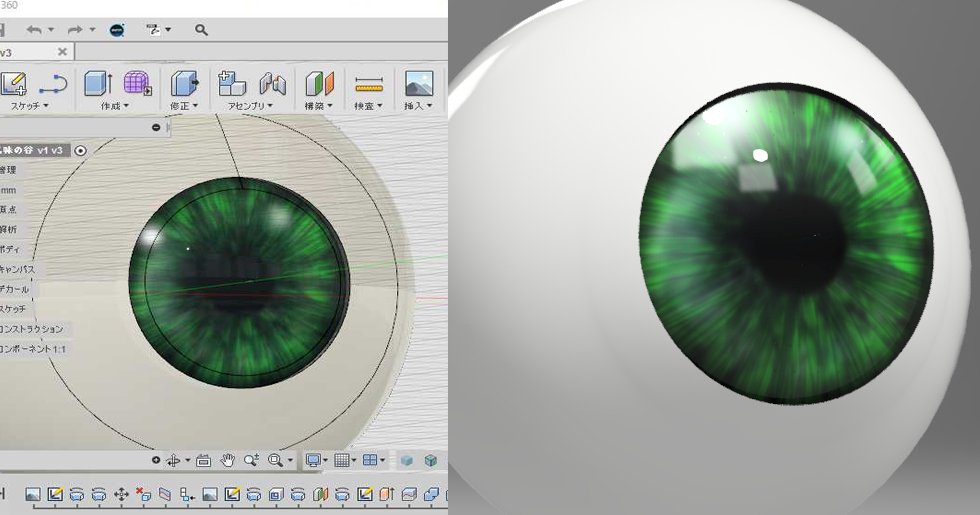
Task: Click the insert image icon above 挿入
Action: tap(419, 83)
